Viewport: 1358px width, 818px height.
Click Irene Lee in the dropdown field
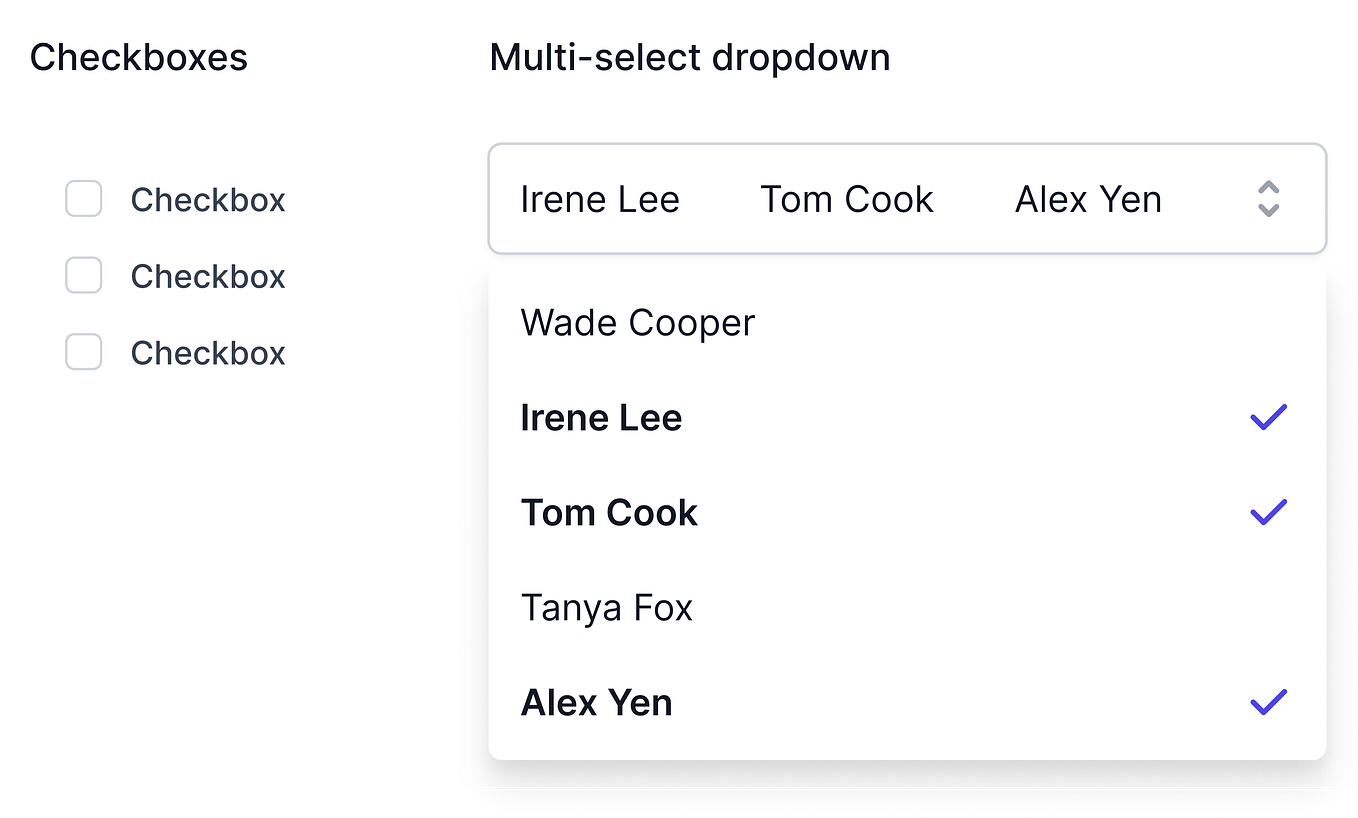click(x=600, y=199)
